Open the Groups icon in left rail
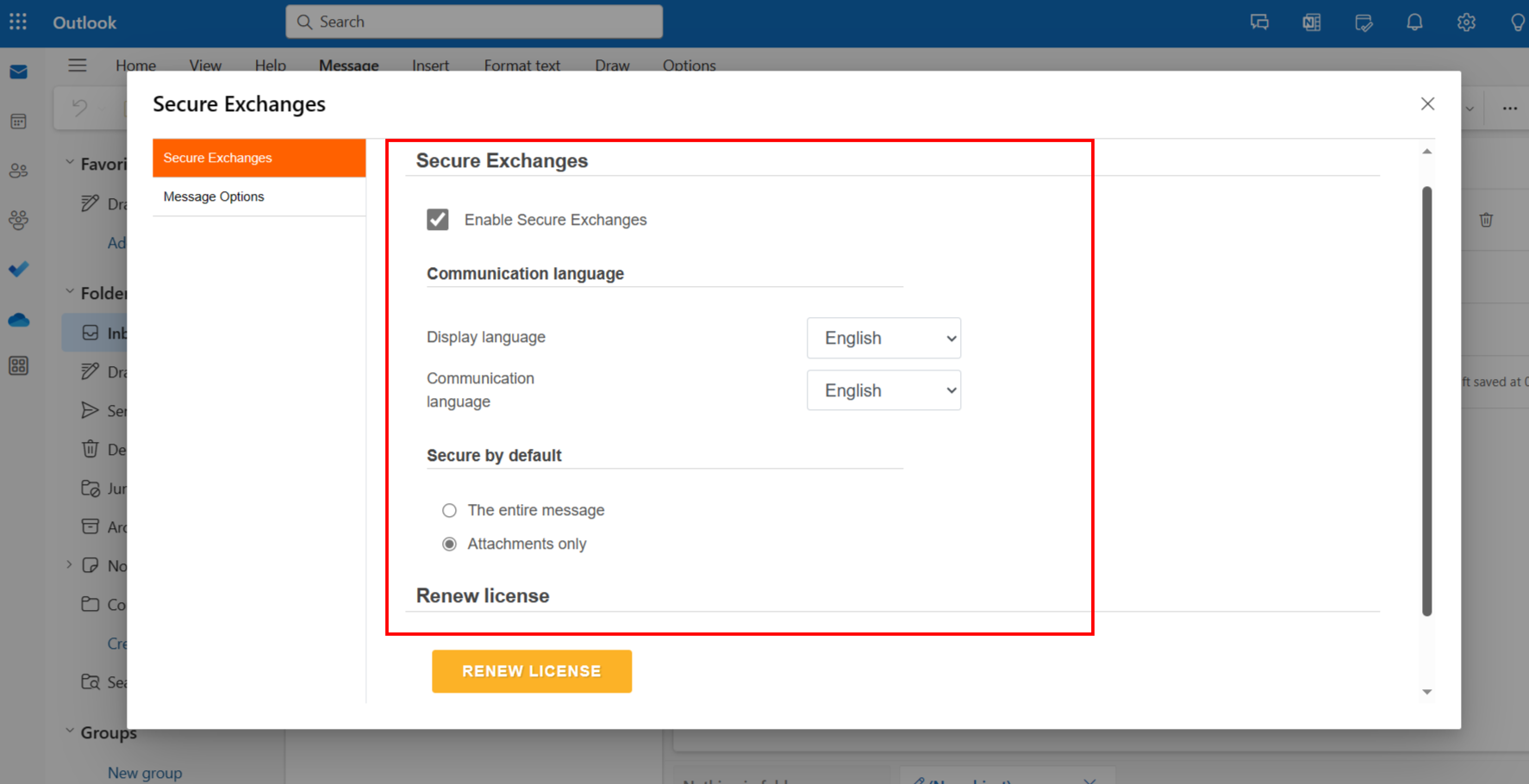The image size is (1529, 784). 18,220
